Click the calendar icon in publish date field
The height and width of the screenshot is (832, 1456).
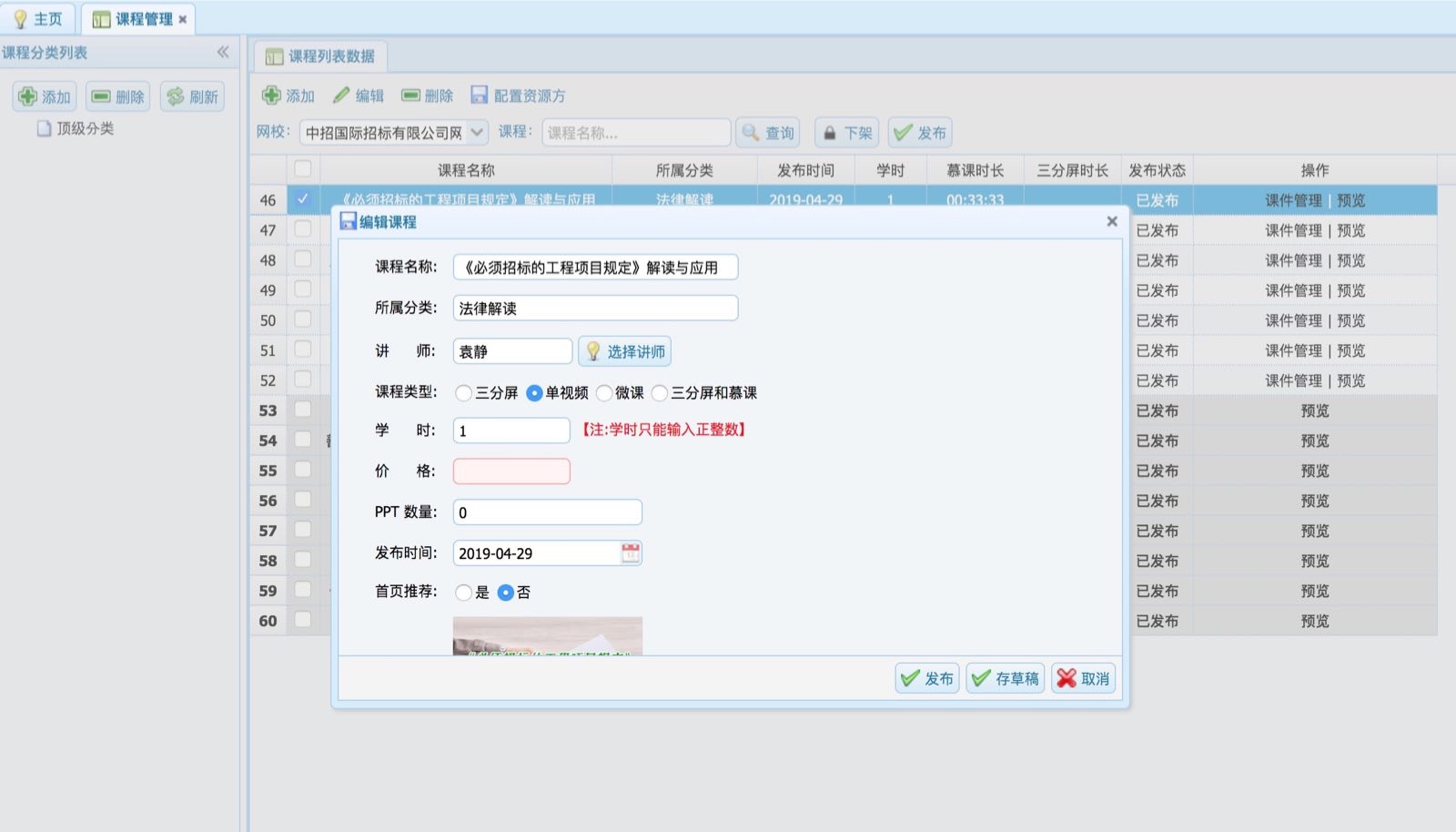tap(630, 553)
